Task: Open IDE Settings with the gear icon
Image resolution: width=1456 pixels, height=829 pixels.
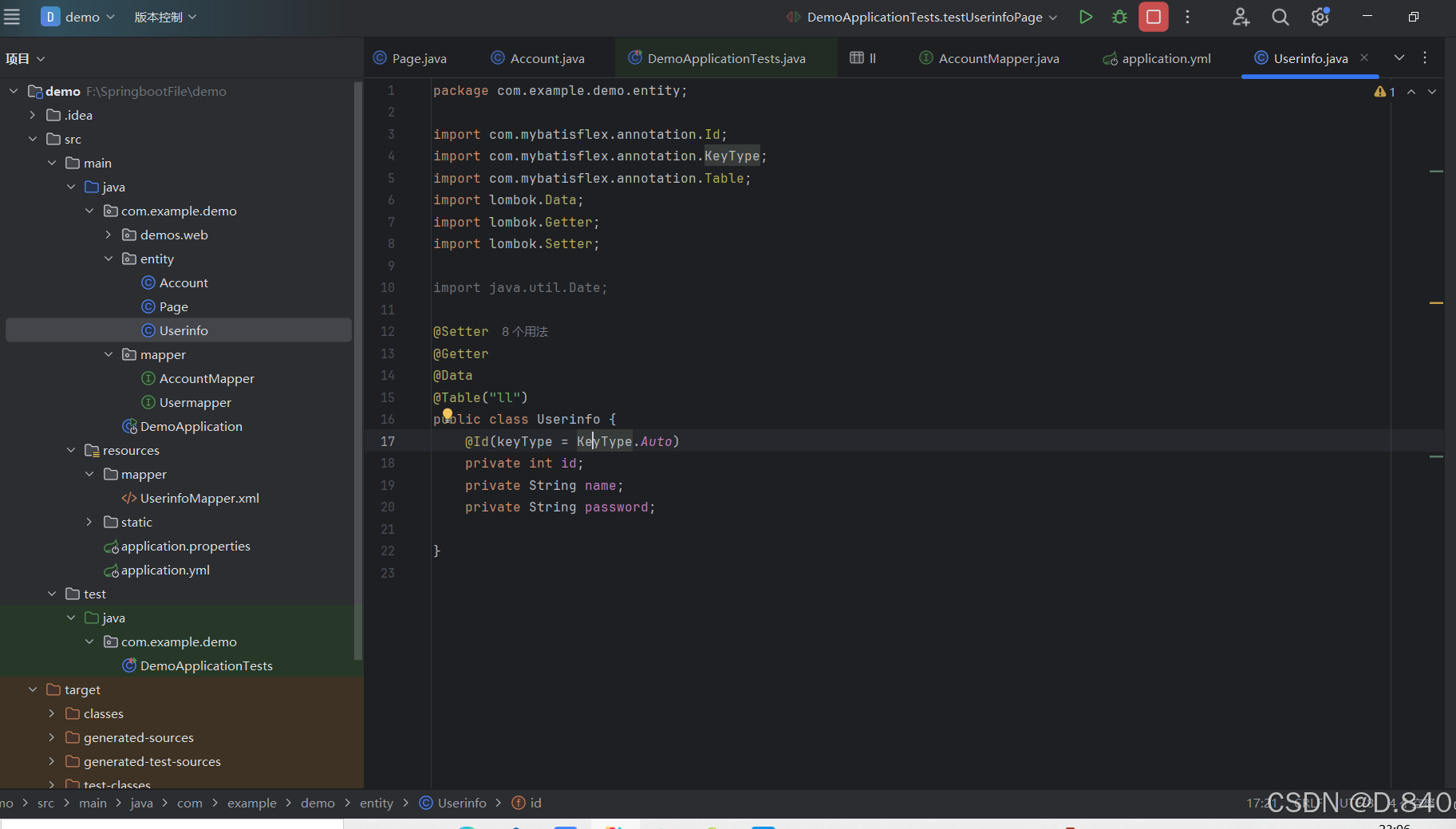Action: [1320, 16]
